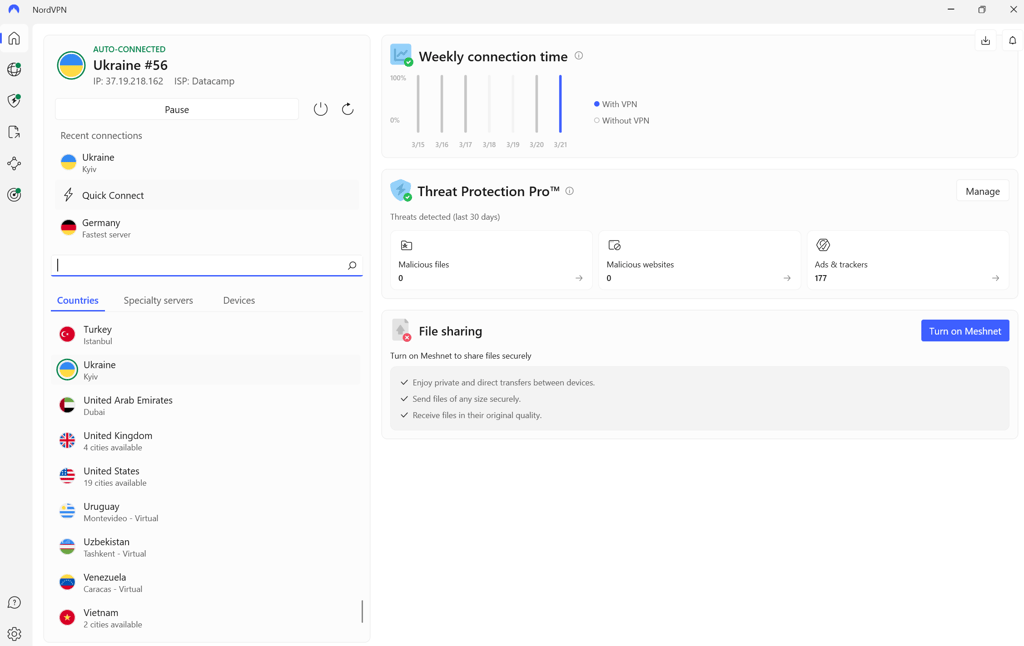
Task: Maximize the NordVPN window
Action: (982, 10)
